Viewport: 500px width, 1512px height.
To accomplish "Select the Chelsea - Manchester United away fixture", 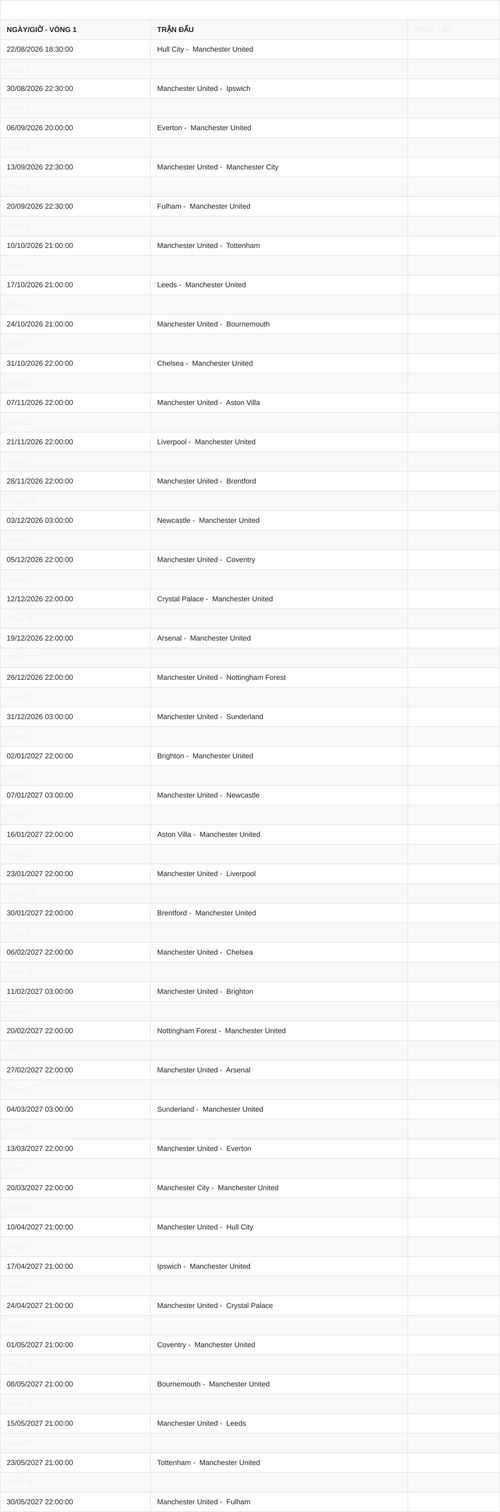I will [205, 363].
